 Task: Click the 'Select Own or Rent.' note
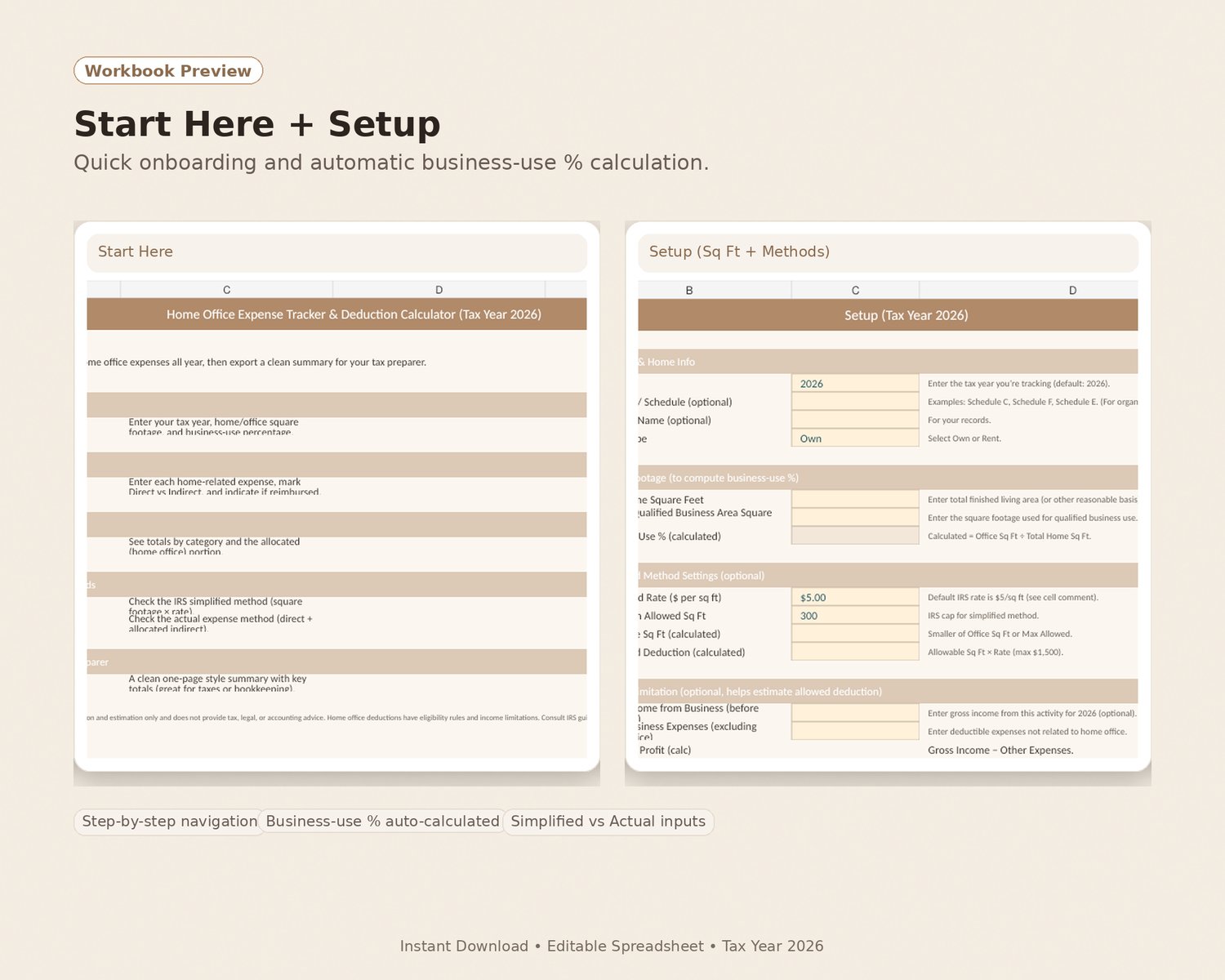click(x=964, y=439)
